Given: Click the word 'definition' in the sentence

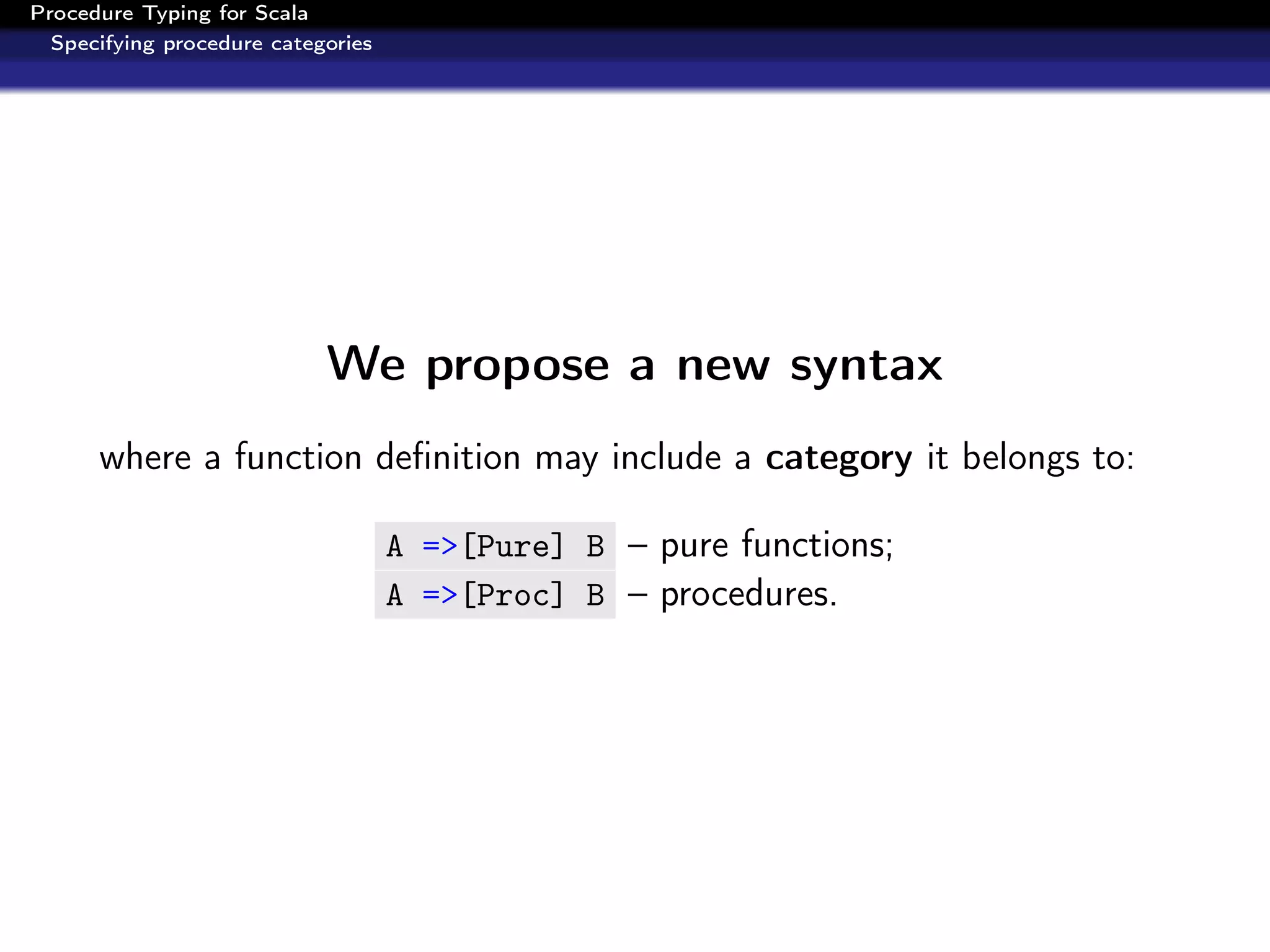Looking at the screenshot, I should tap(448, 457).
